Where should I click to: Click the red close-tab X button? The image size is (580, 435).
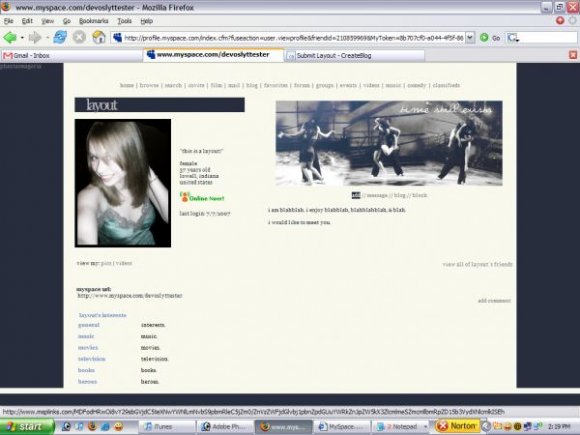[573, 55]
